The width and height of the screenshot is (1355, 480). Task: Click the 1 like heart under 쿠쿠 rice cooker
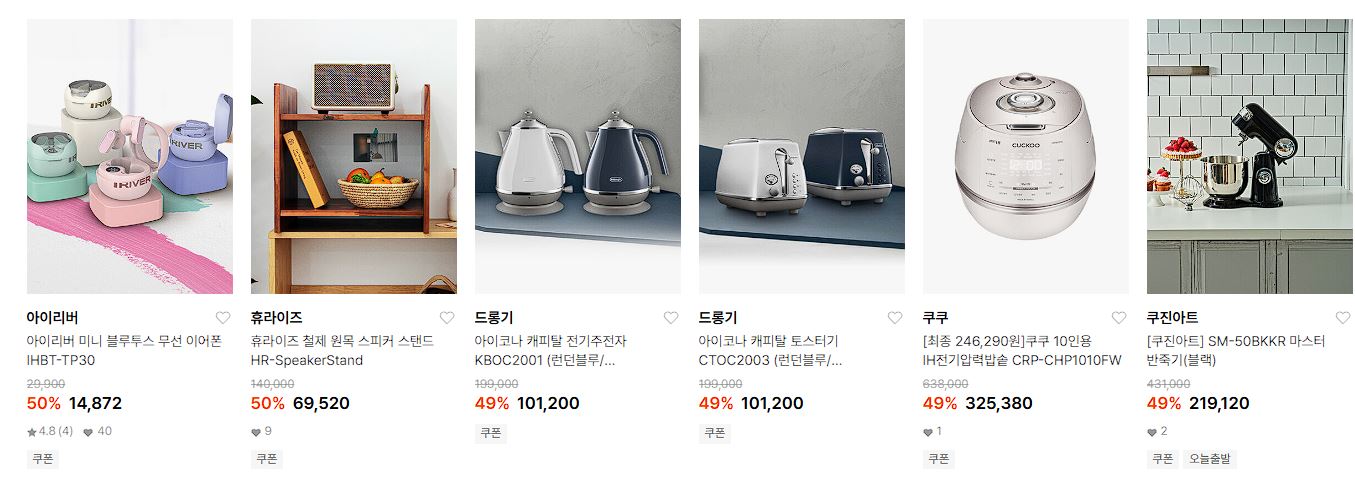(933, 432)
